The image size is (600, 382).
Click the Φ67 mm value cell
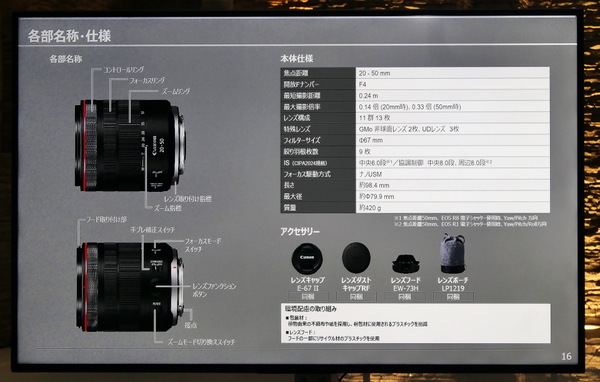(x=453, y=140)
